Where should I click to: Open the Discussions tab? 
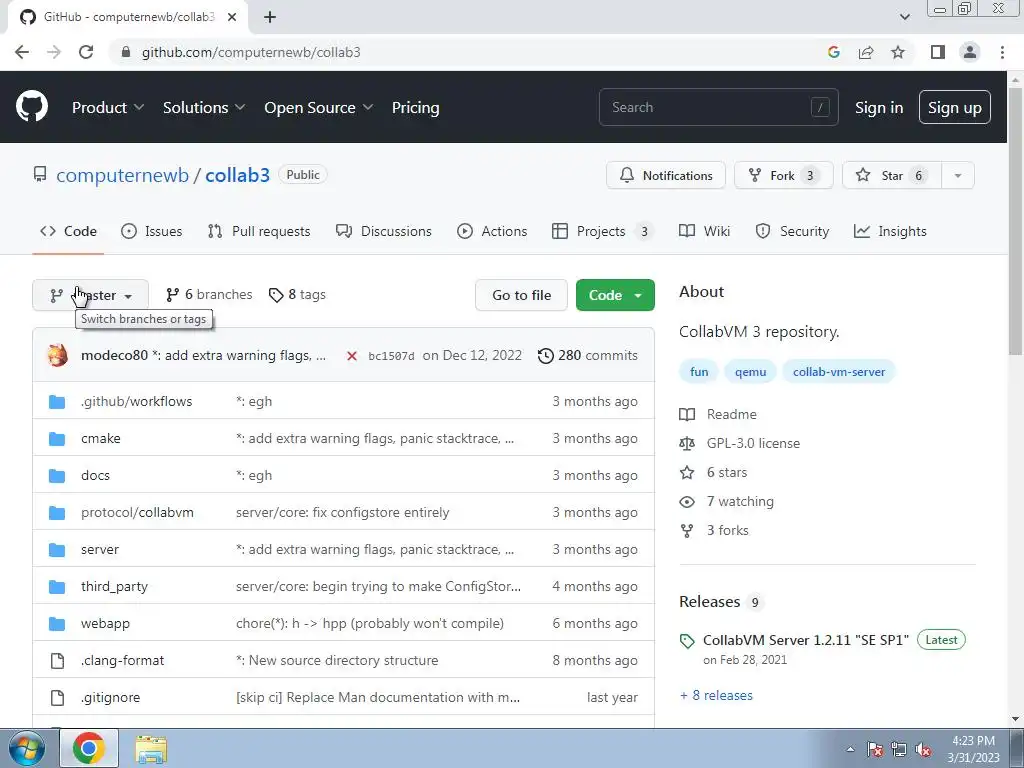[383, 231]
